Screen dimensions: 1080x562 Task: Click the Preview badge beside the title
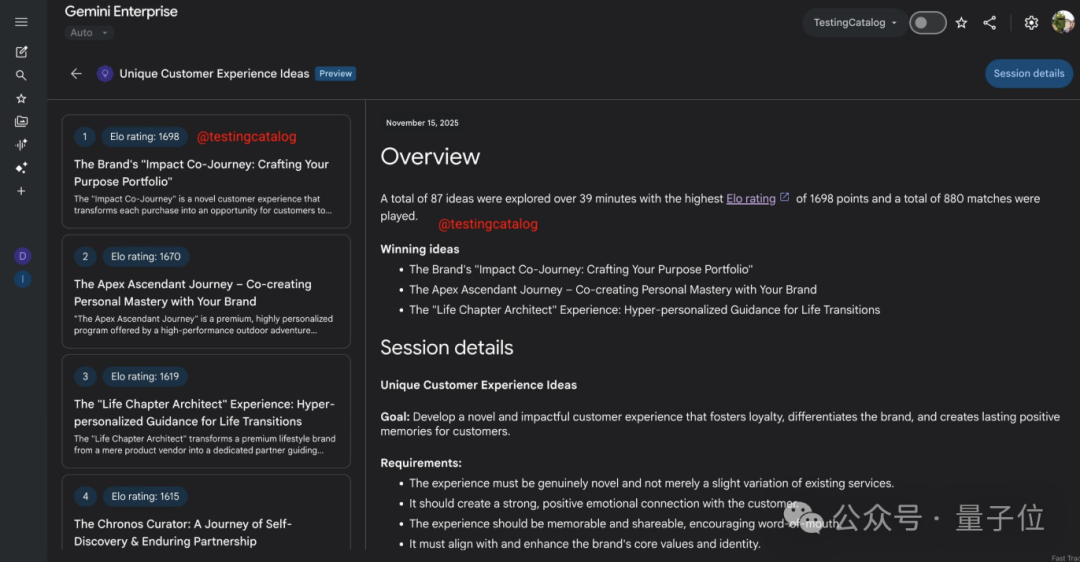click(x=335, y=73)
